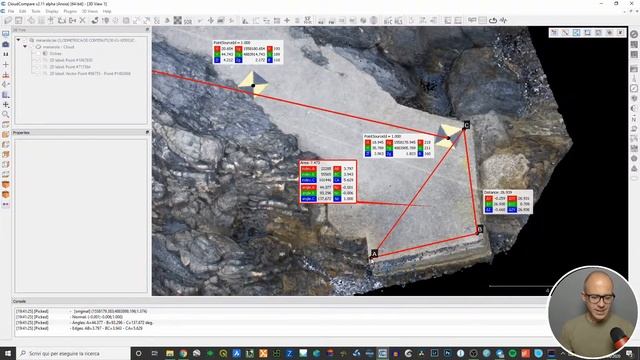Float the DB Tree panel via its corner button

[x=147, y=30]
